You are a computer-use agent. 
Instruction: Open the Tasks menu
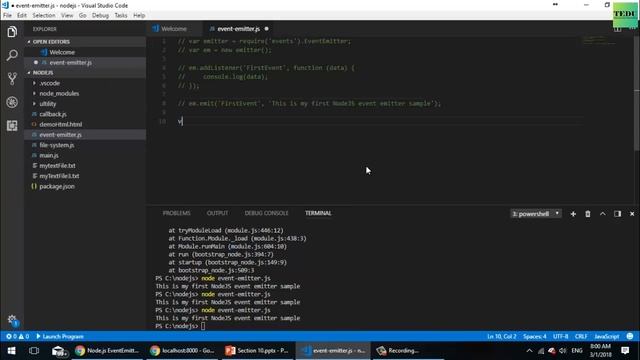[120, 16]
